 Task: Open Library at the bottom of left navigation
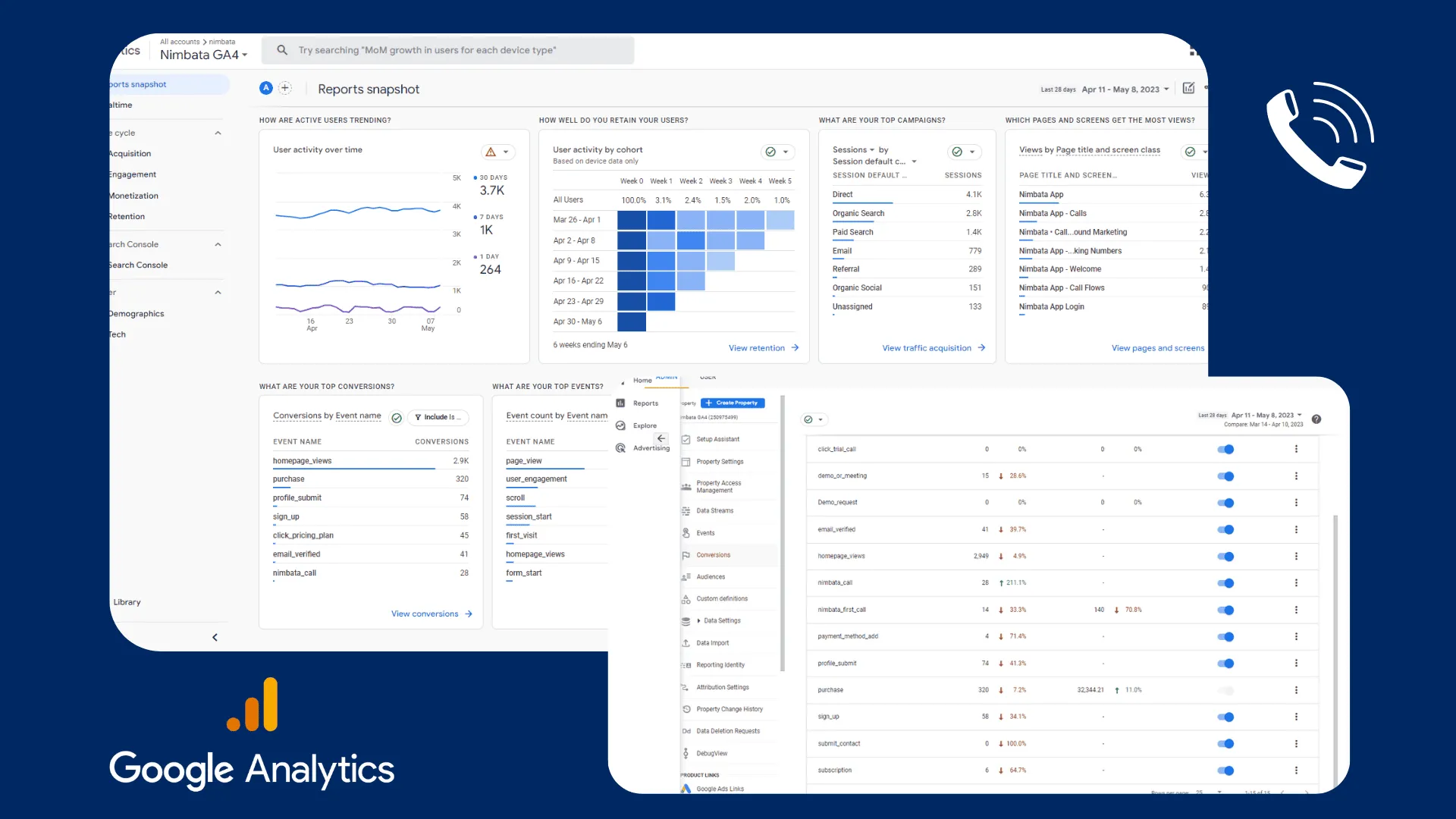tap(127, 602)
